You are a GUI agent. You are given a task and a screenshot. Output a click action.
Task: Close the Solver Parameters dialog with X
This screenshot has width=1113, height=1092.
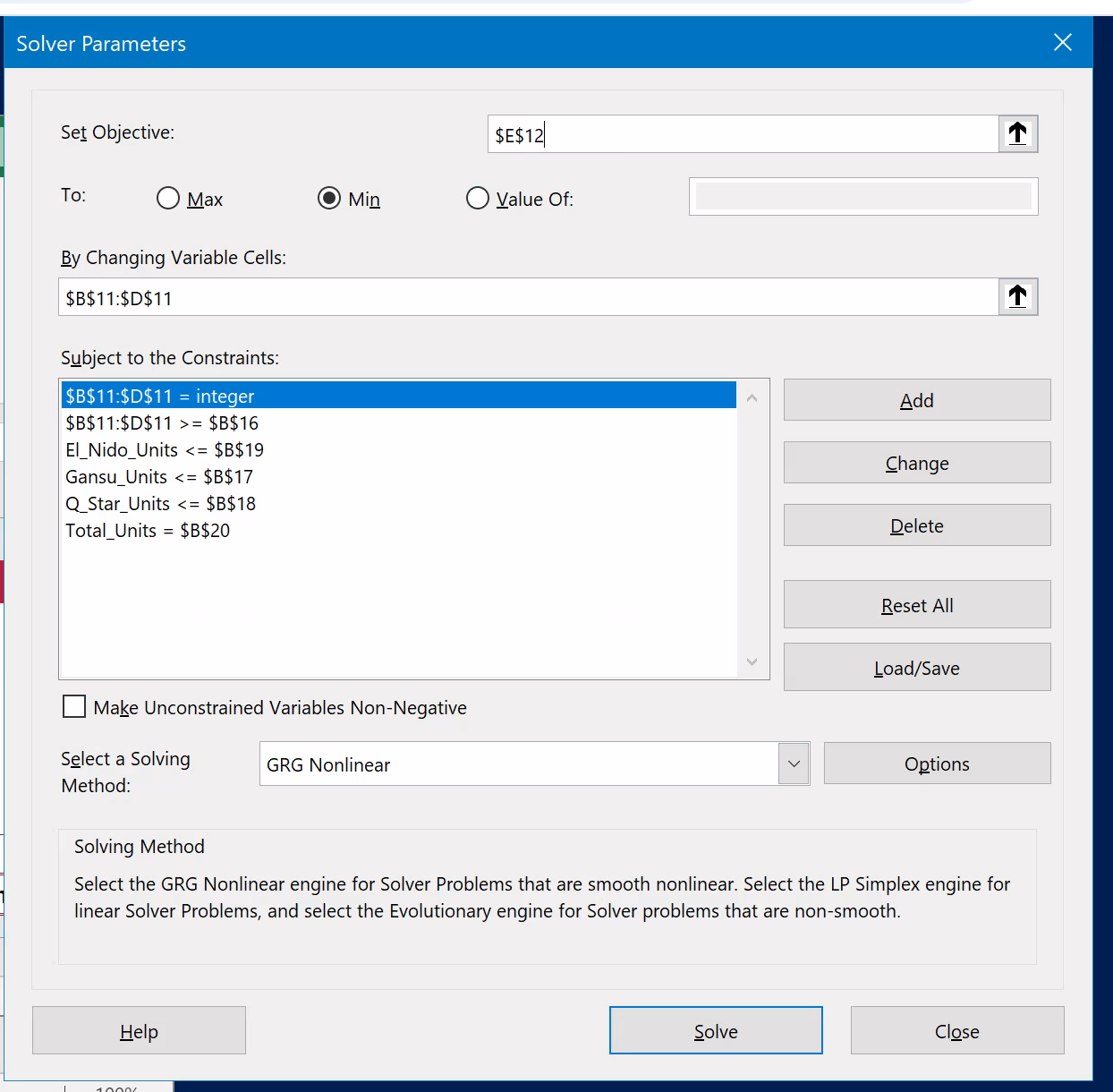1063,43
